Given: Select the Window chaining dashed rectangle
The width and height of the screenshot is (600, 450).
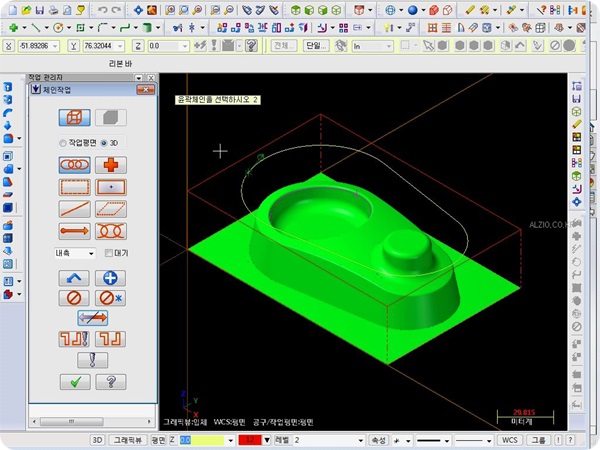Looking at the screenshot, I should tap(75, 187).
